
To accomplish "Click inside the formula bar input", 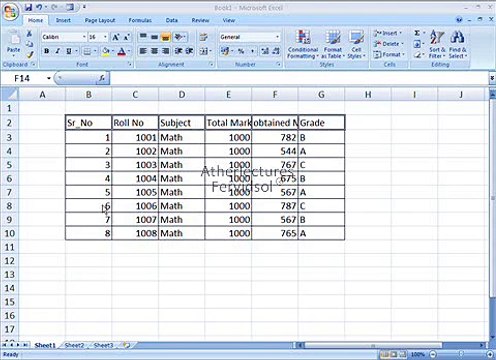I will [x=298, y=78].
